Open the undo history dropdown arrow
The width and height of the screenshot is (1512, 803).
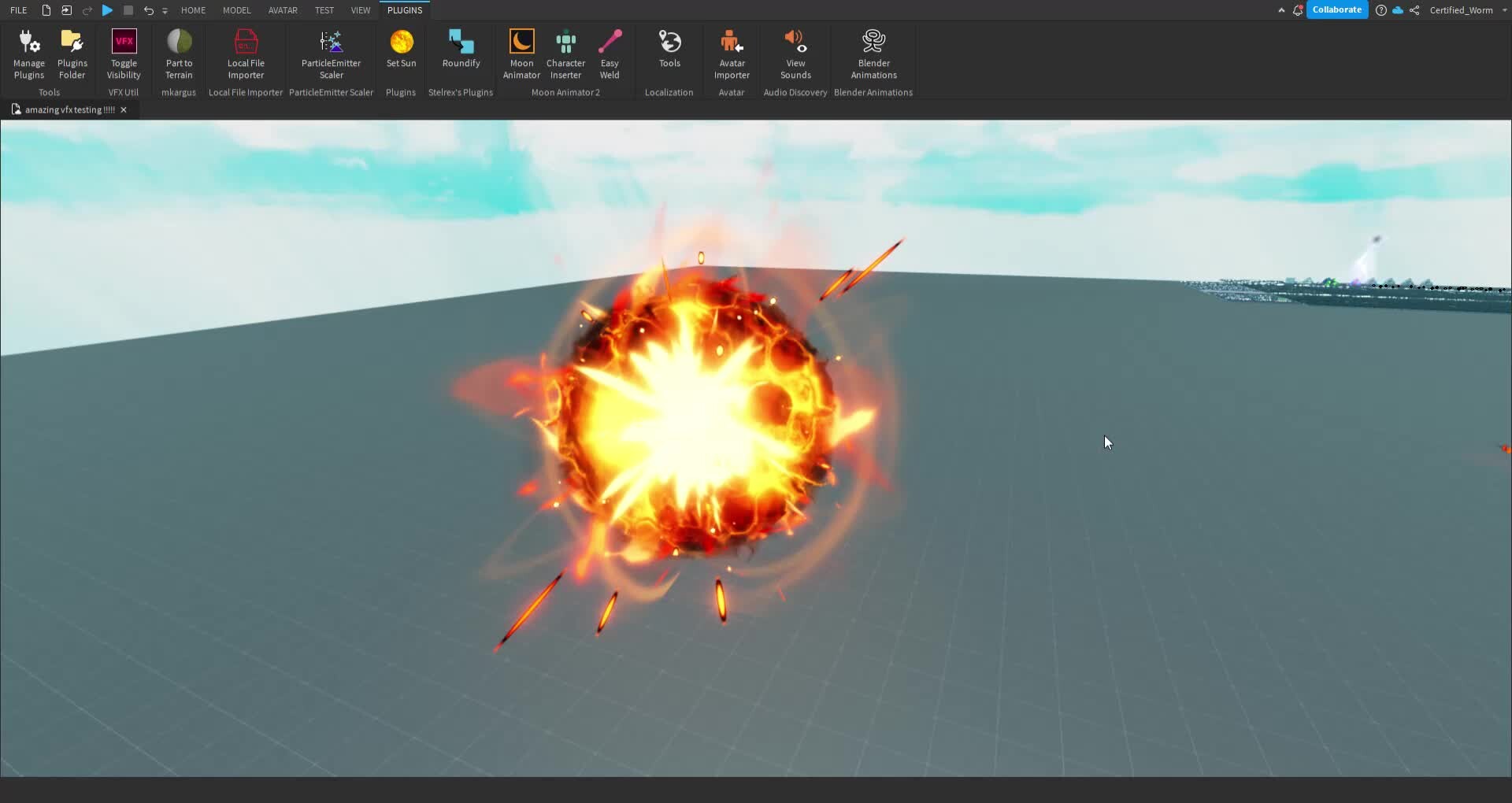click(x=165, y=10)
